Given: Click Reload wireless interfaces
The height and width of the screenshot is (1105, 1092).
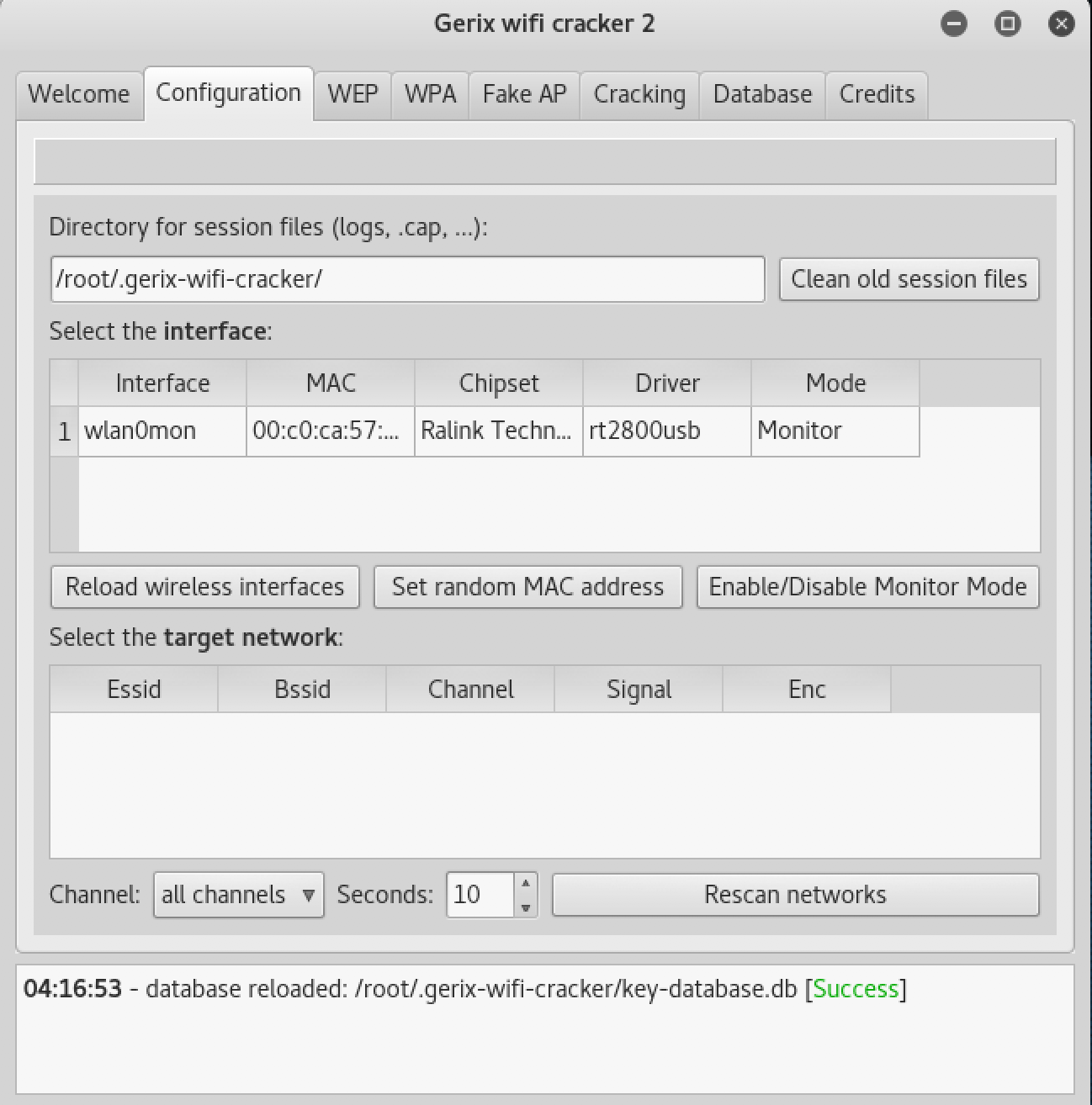Looking at the screenshot, I should click(x=204, y=586).
